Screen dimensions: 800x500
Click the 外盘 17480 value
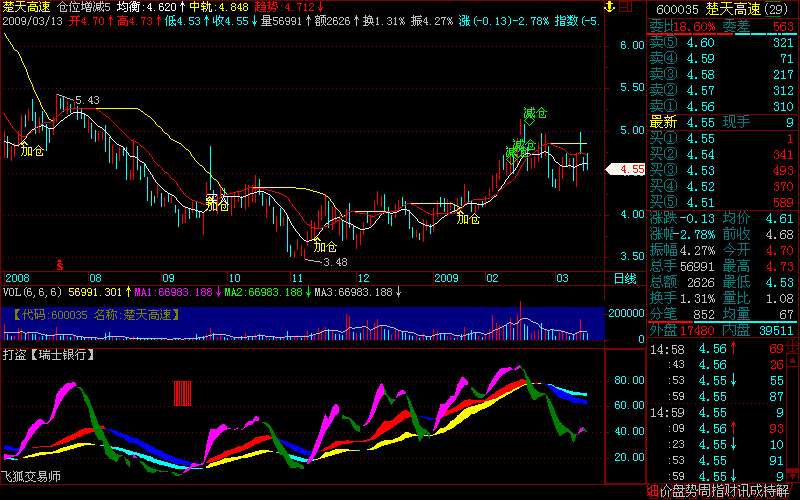[x=697, y=330]
